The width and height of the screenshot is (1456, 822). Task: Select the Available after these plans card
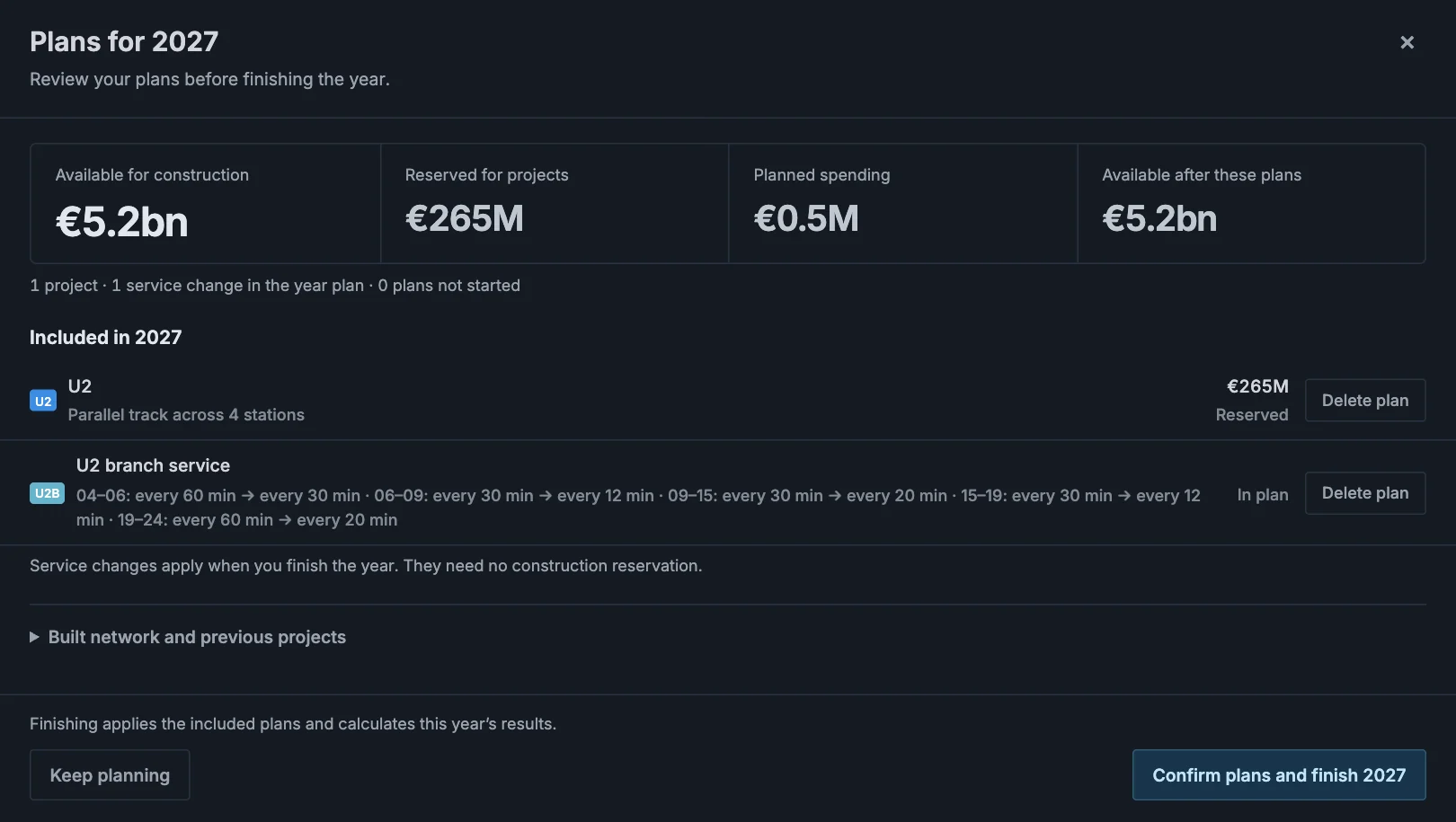1251,204
